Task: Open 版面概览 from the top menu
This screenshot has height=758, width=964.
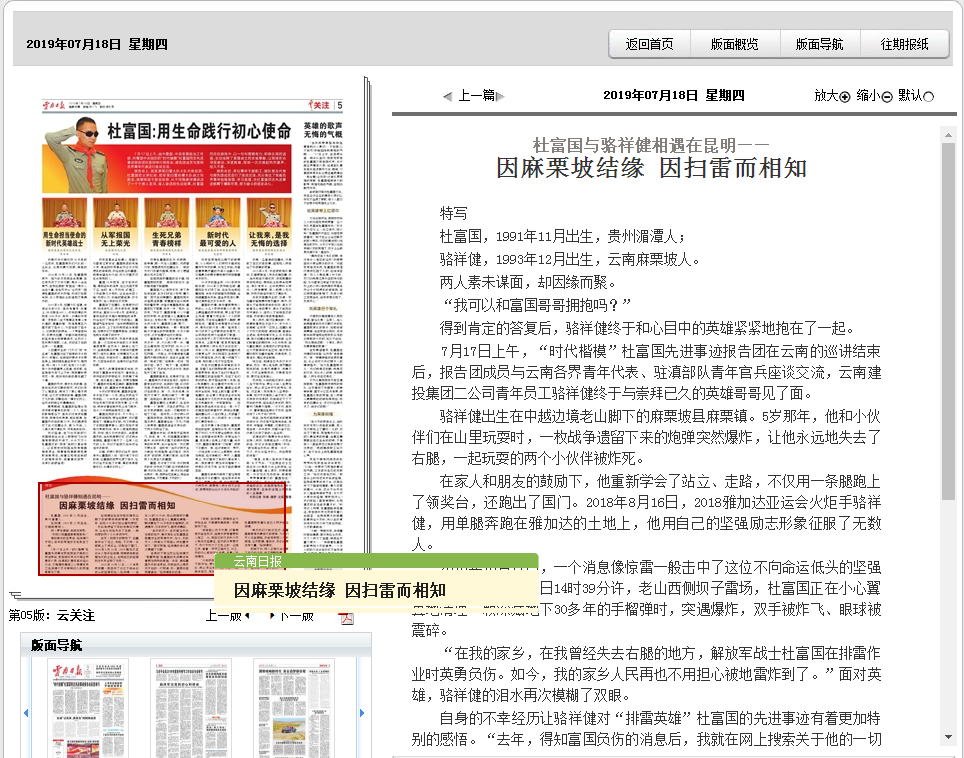Action: (x=737, y=45)
